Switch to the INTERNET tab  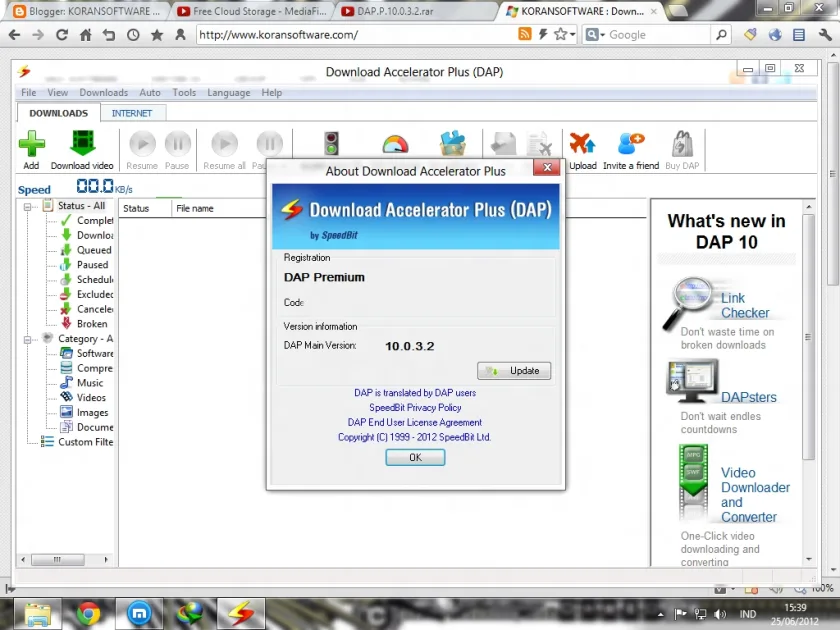[x=132, y=114]
